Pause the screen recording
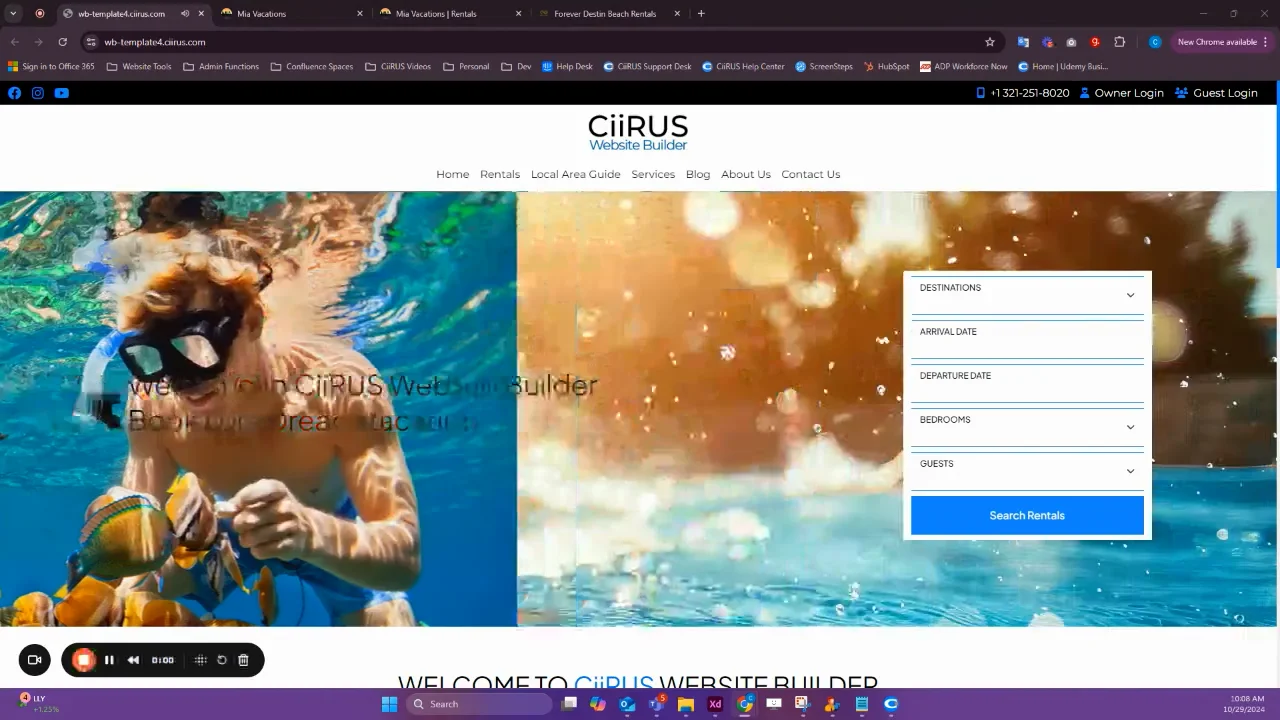The width and height of the screenshot is (1280, 720). [x=109, y=660]
